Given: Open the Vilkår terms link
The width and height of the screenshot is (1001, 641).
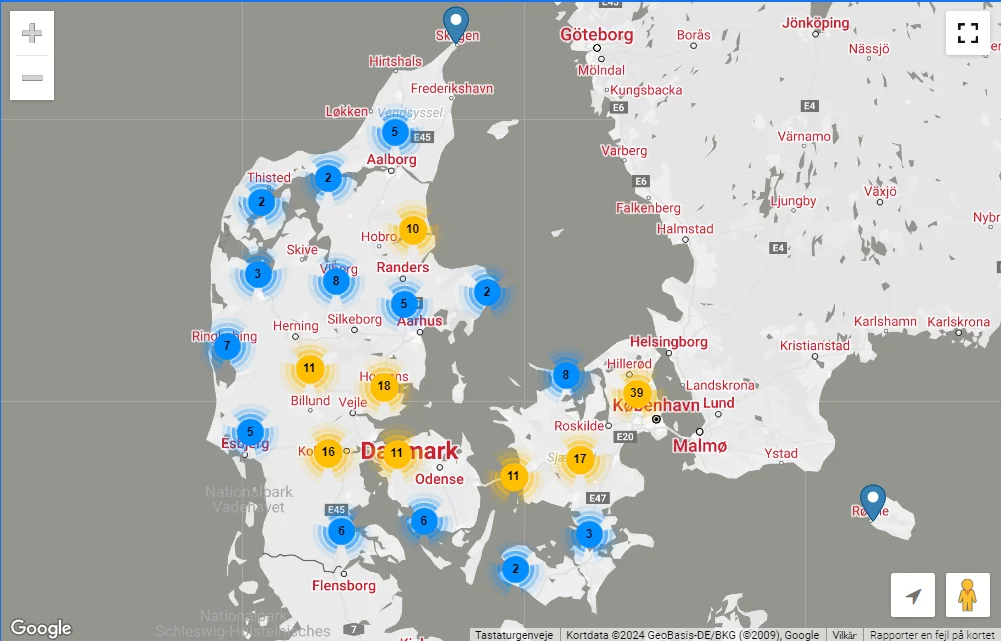Looking at the screenshot, I should click(x=844, y=635).
